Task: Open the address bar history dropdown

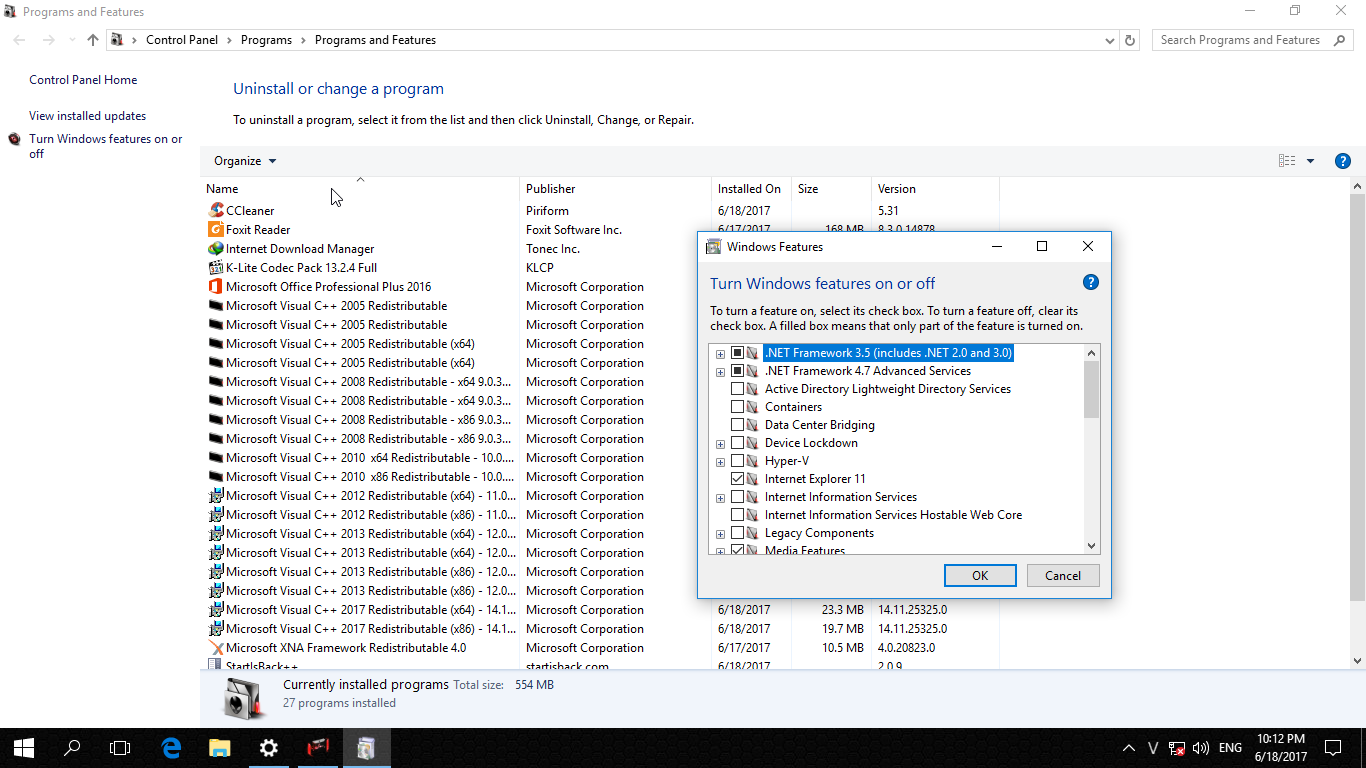Action: (x=1110, y=41)
